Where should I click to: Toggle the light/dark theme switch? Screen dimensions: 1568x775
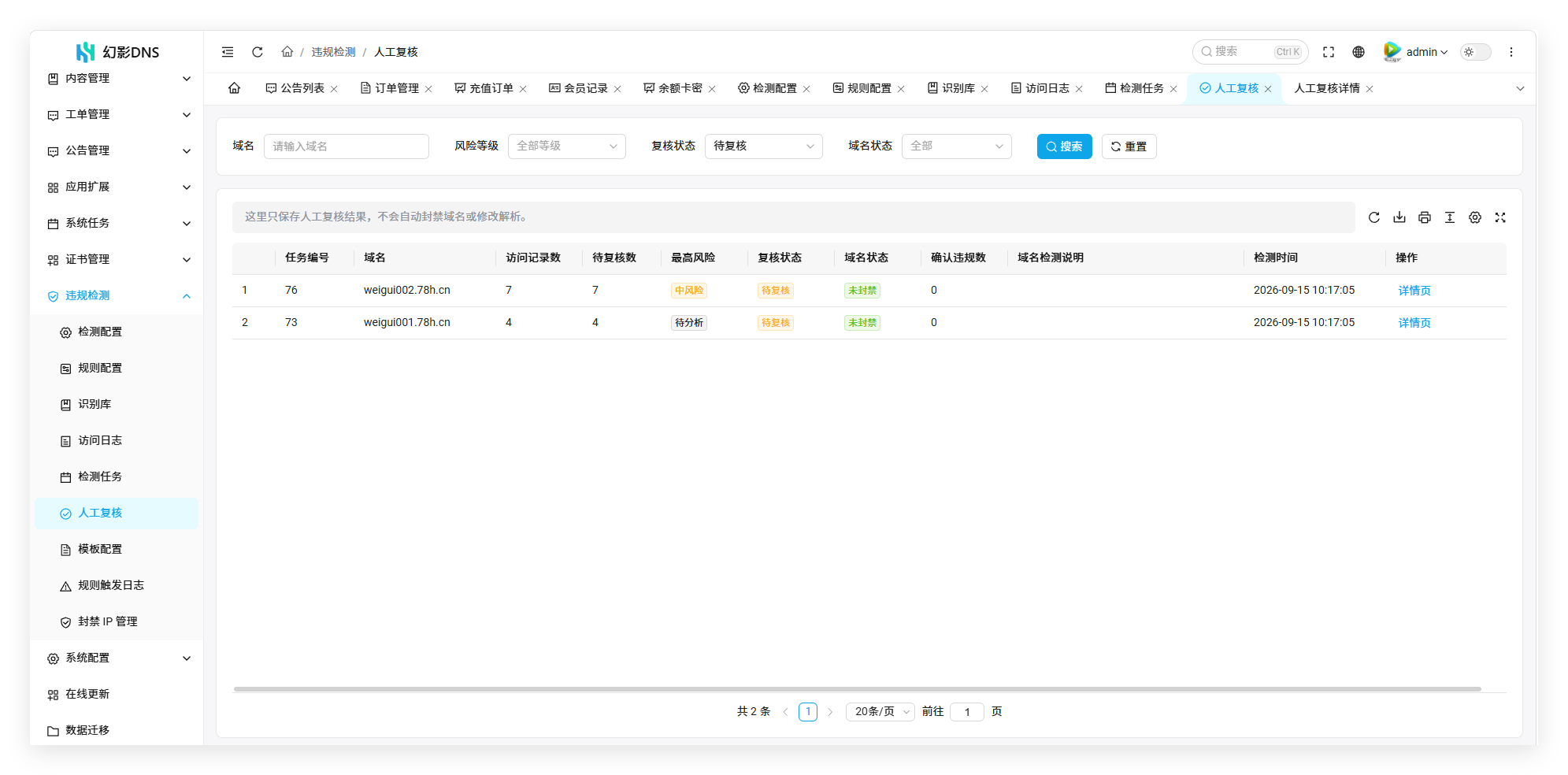tap(1476, 52)
